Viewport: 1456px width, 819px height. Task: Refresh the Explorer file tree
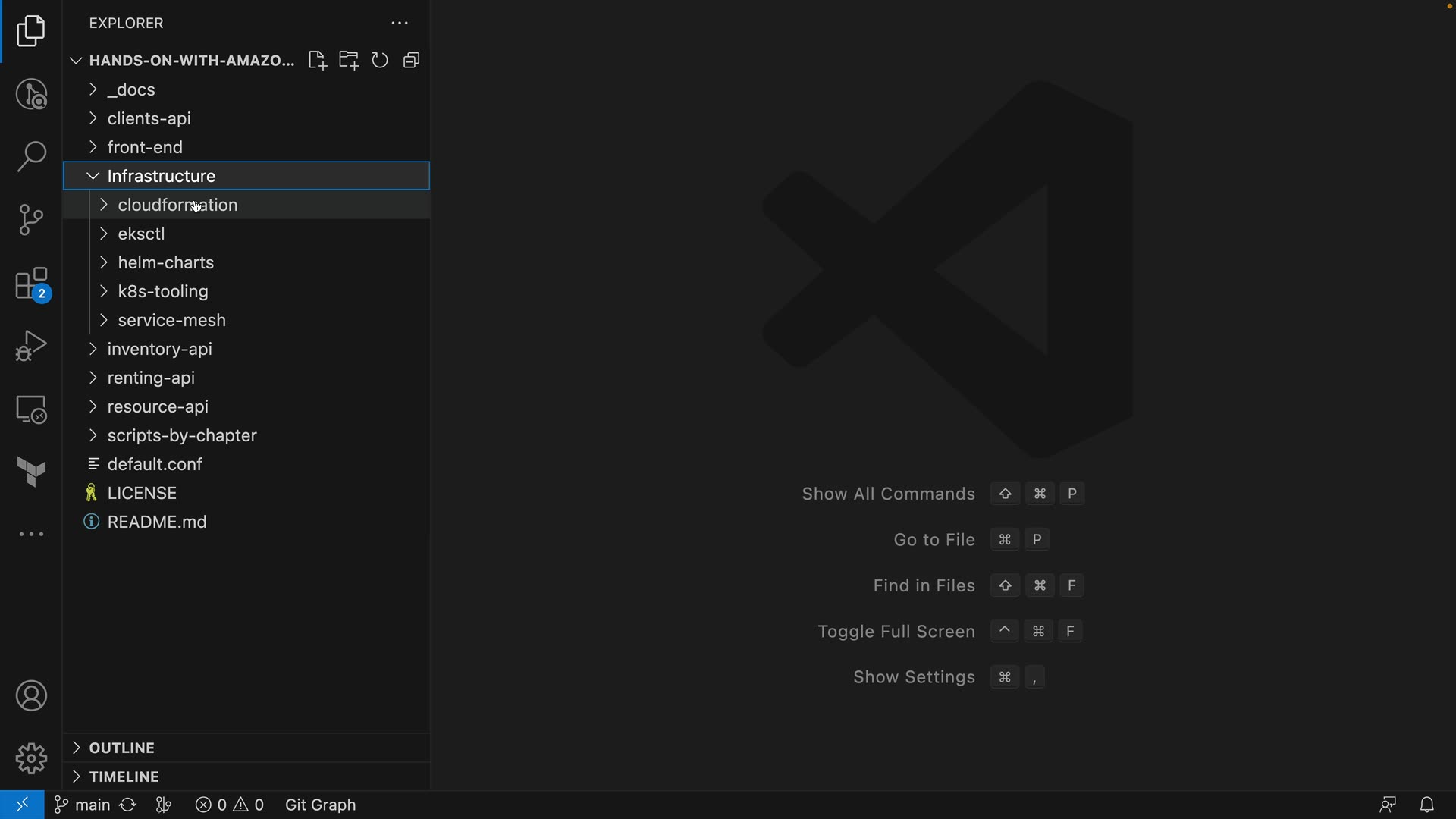coord(380,61)
